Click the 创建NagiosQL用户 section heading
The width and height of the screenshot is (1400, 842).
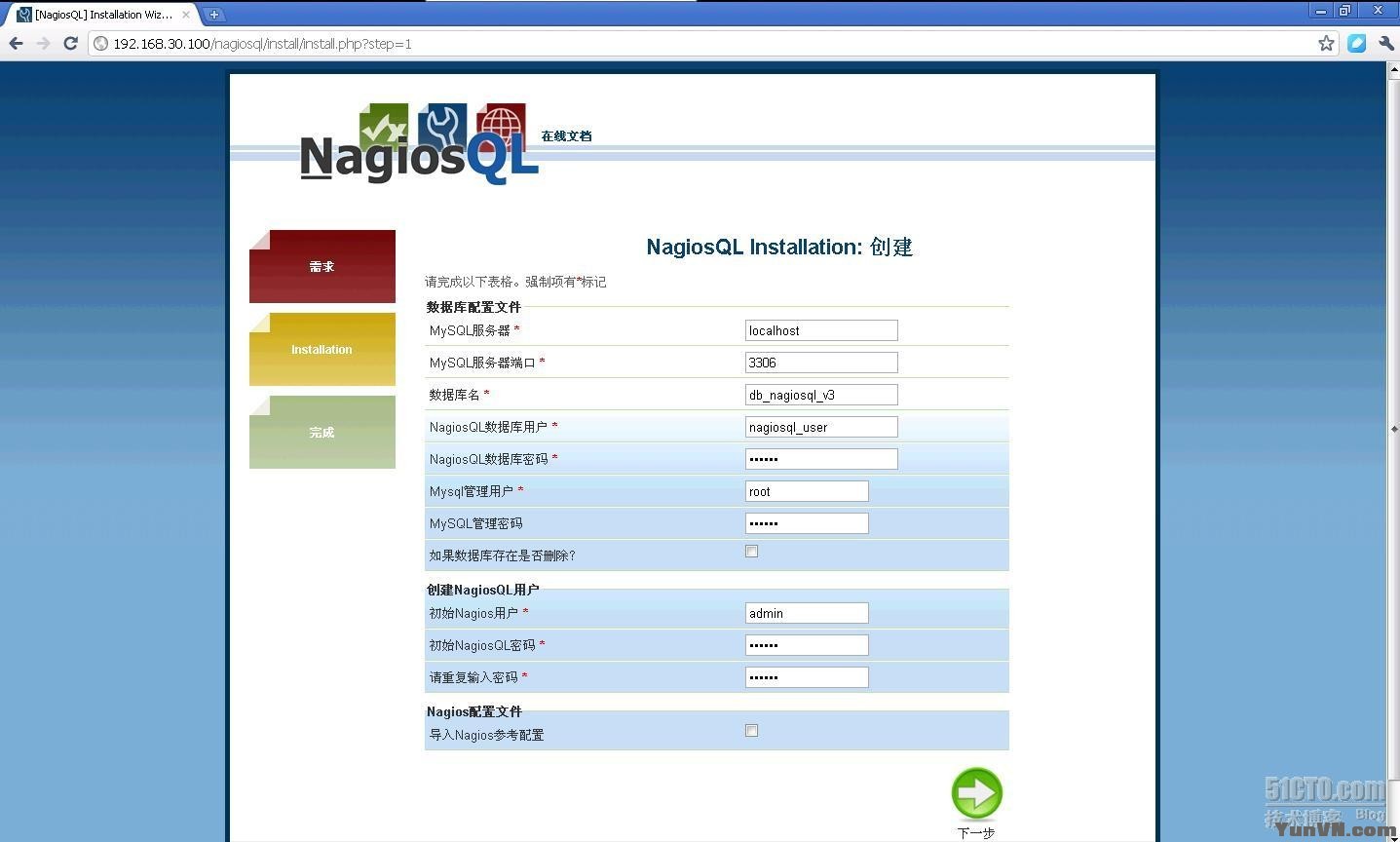click(482, 590)
